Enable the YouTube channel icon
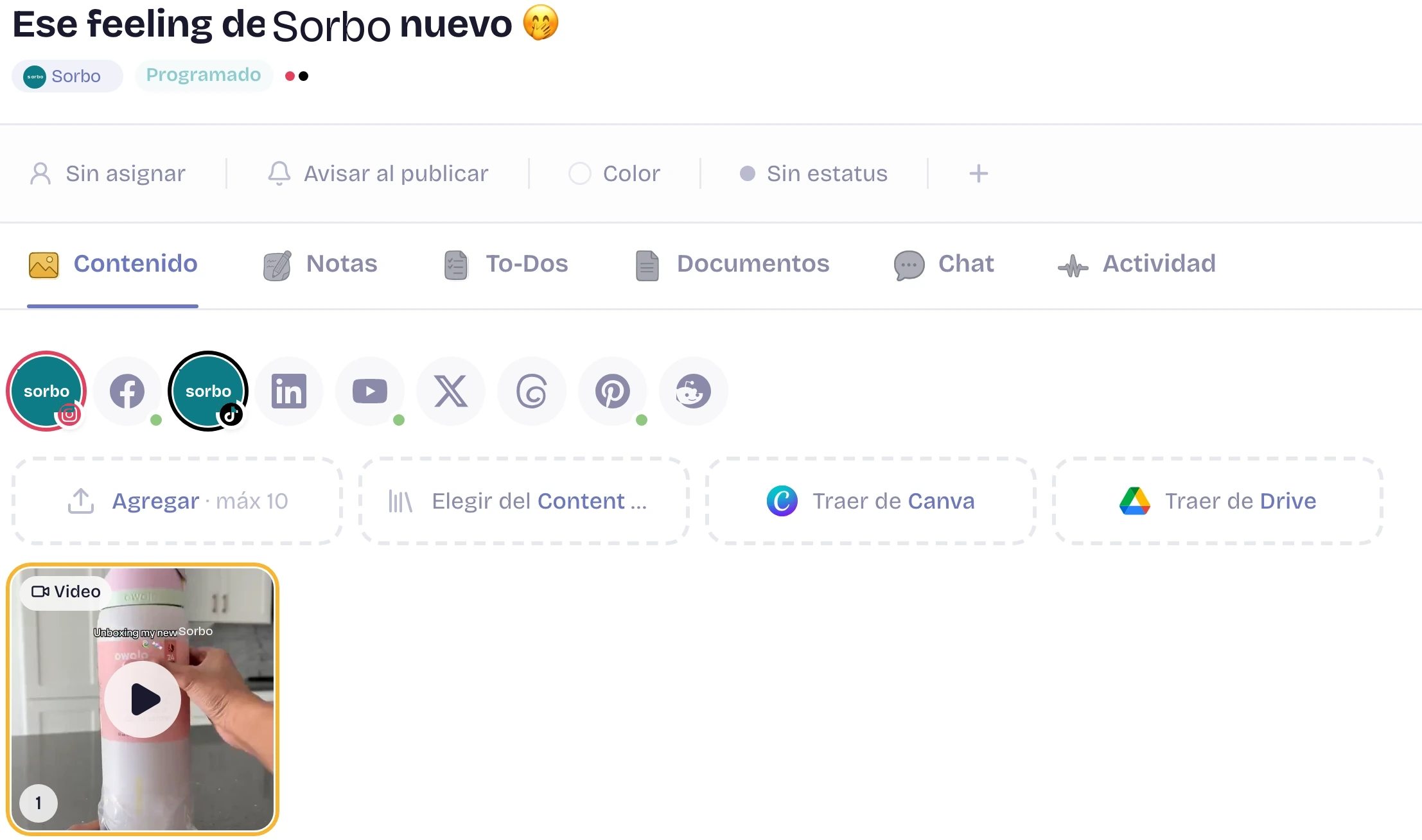 [370, 391]
